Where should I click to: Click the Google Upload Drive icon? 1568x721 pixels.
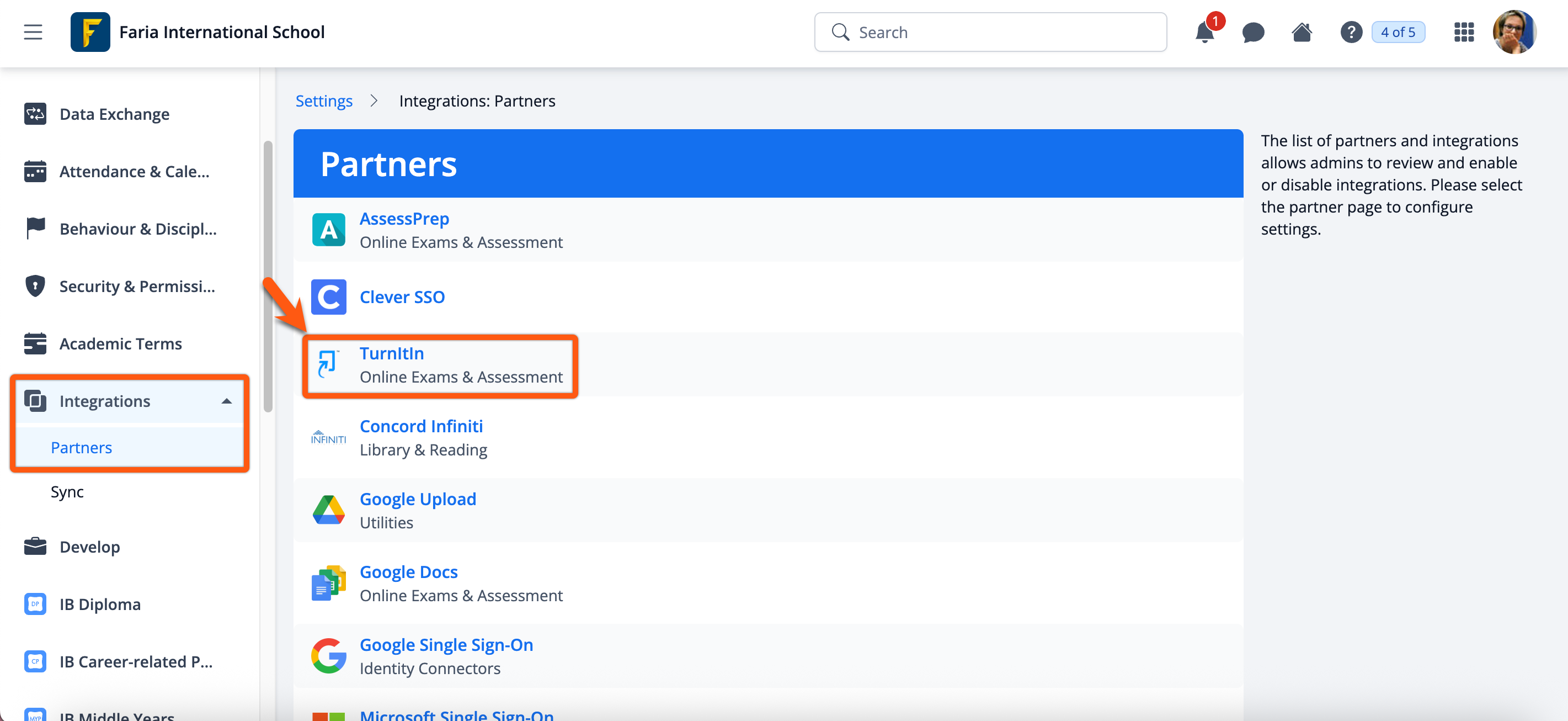point(329,510)
